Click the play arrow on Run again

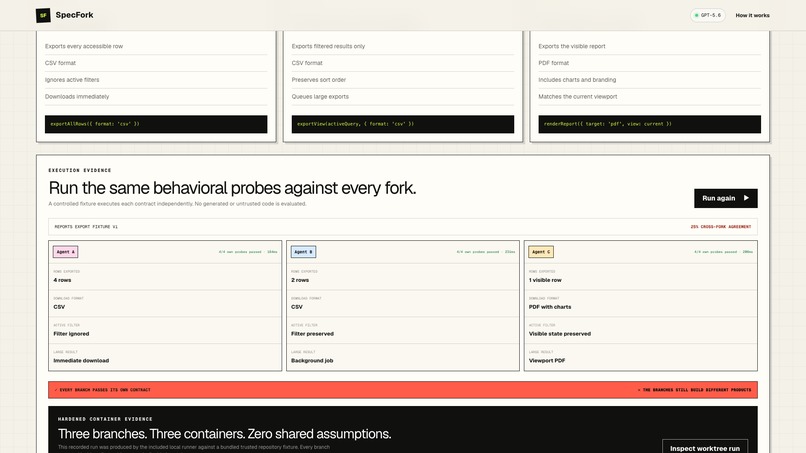click(x=746, y=198)
